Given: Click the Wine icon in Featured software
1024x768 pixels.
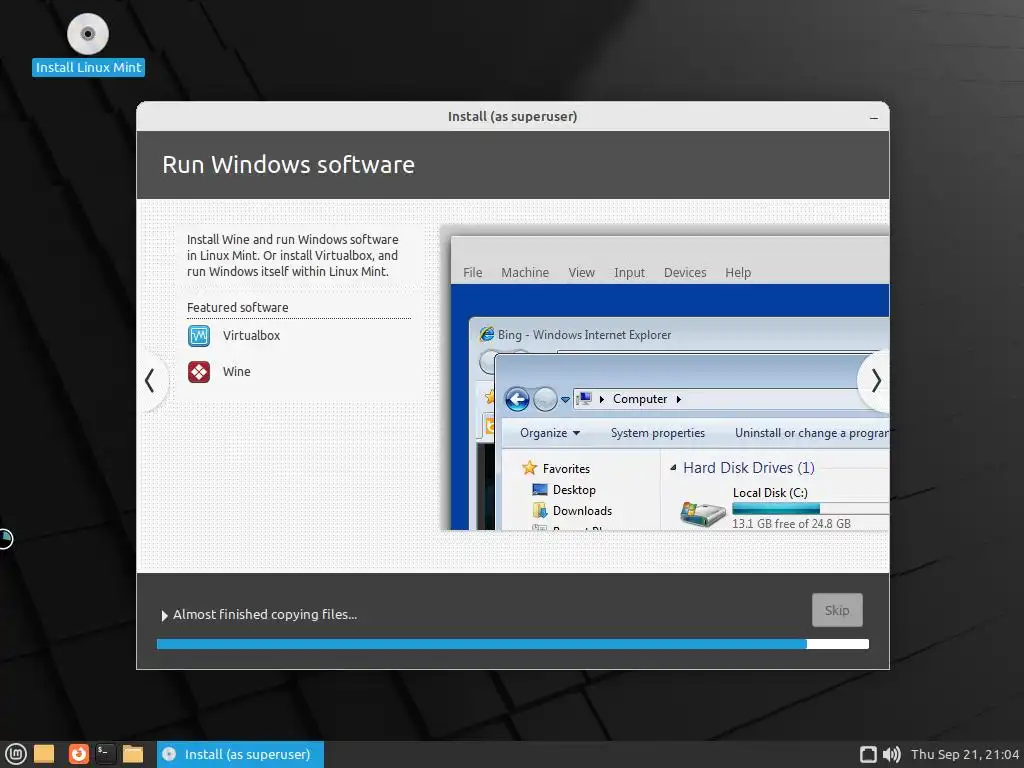Looking at the screenshot, I should [199, 372].
